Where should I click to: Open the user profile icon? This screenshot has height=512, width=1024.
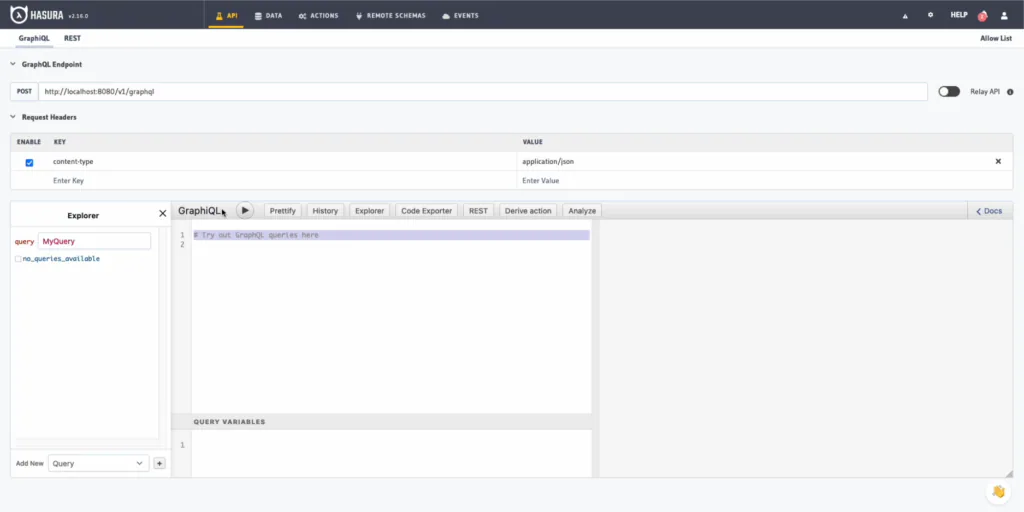[x=1004, y=16]
